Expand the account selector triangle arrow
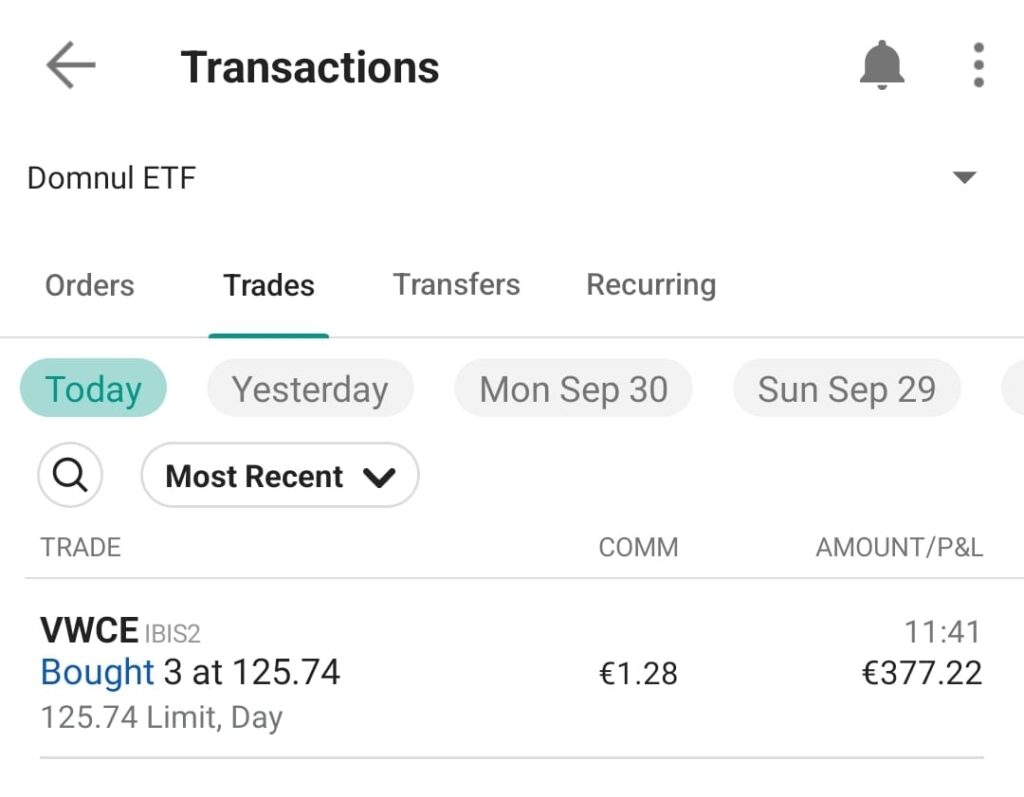 coord(964,178)
